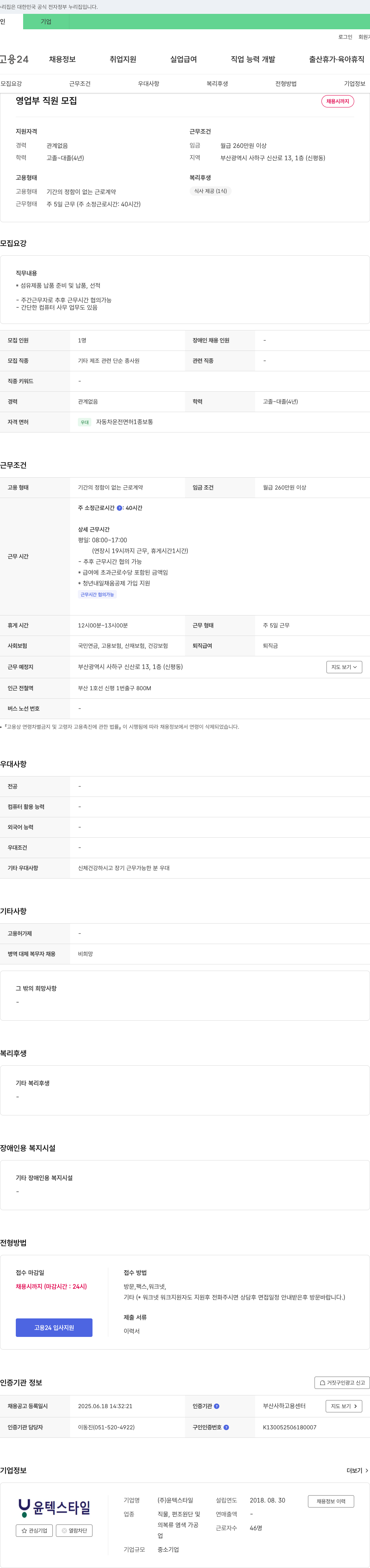This screenshot has height=1568, width=370.
Task: Open the 실업급여 menu
Action: click(x=183, y=59)
